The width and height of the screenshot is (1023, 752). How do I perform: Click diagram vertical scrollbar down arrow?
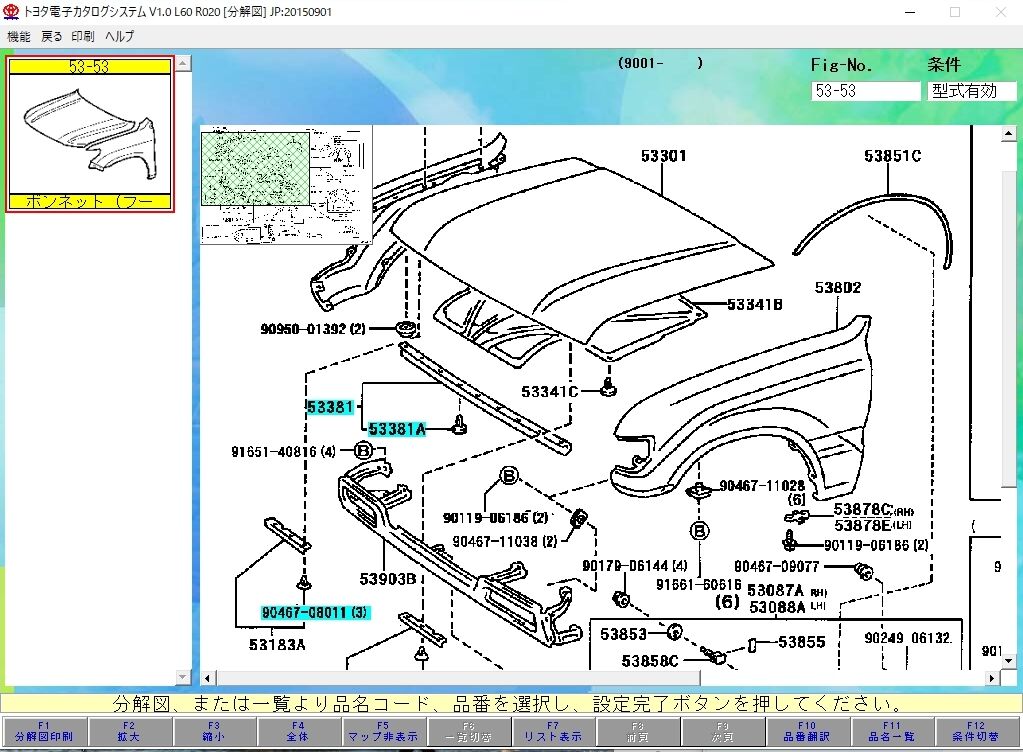click(1009, 661)
